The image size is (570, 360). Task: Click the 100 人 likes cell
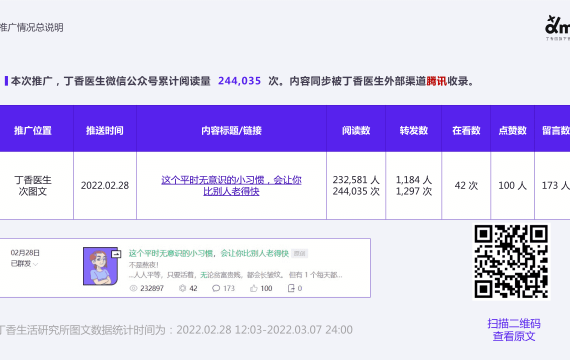(513, 185)
